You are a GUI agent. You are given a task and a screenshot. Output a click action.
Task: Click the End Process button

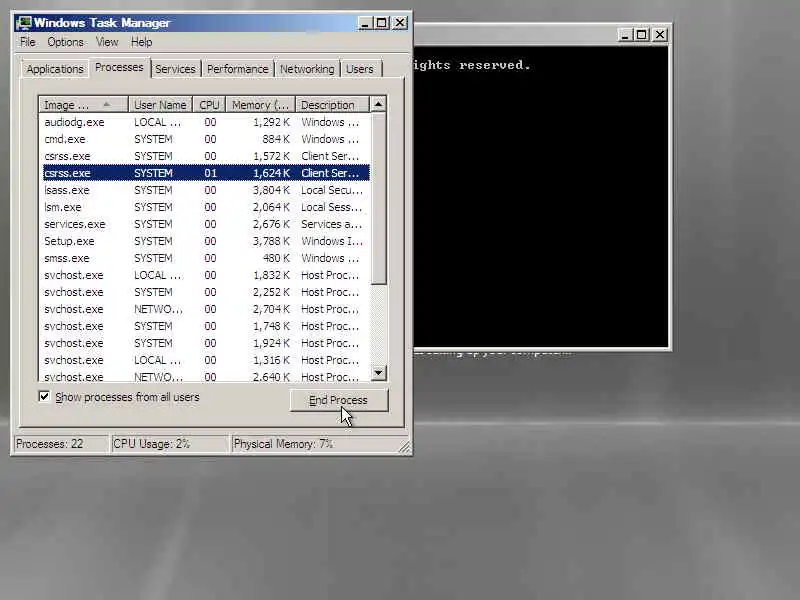point(339,400)
